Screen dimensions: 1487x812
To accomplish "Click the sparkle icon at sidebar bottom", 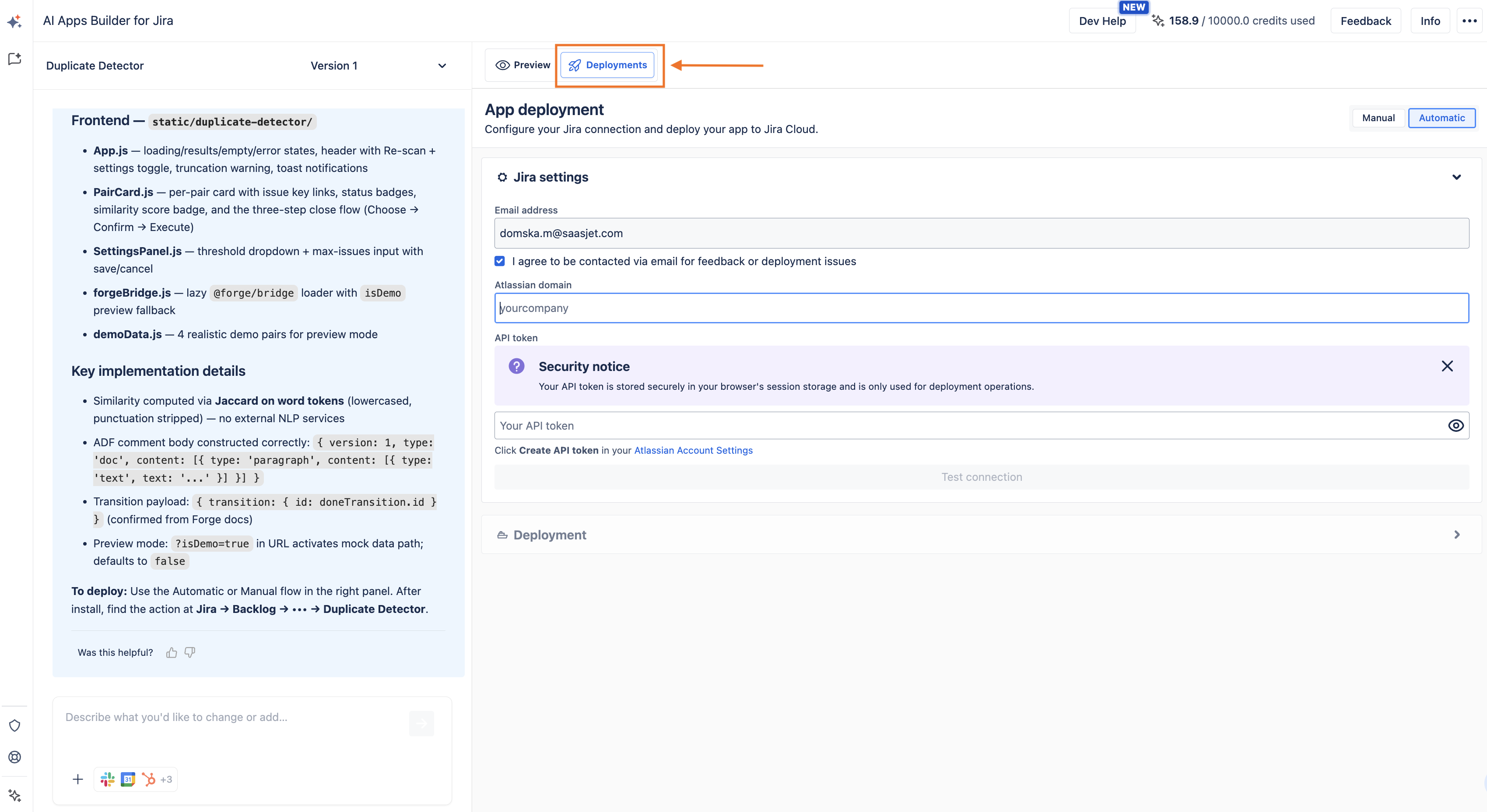I will tap(14, 795).
